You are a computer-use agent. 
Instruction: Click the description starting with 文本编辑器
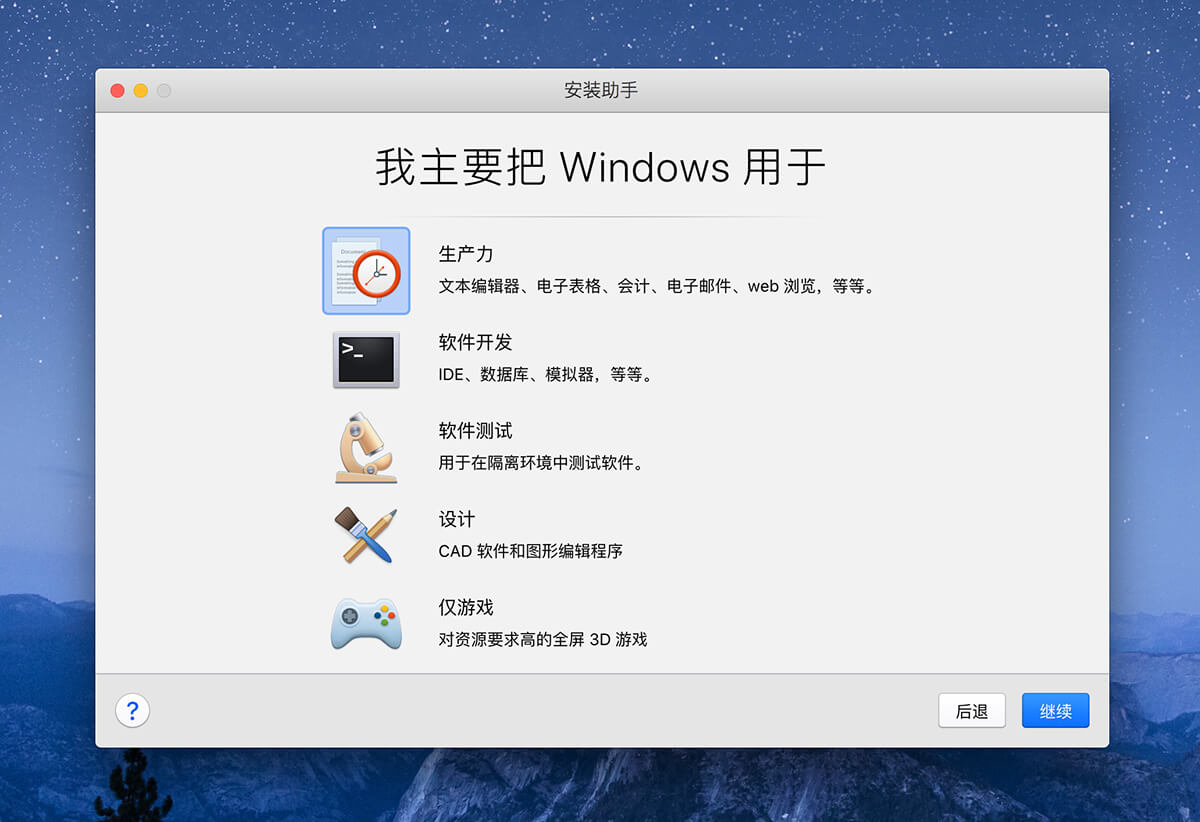tap(657, 287)
